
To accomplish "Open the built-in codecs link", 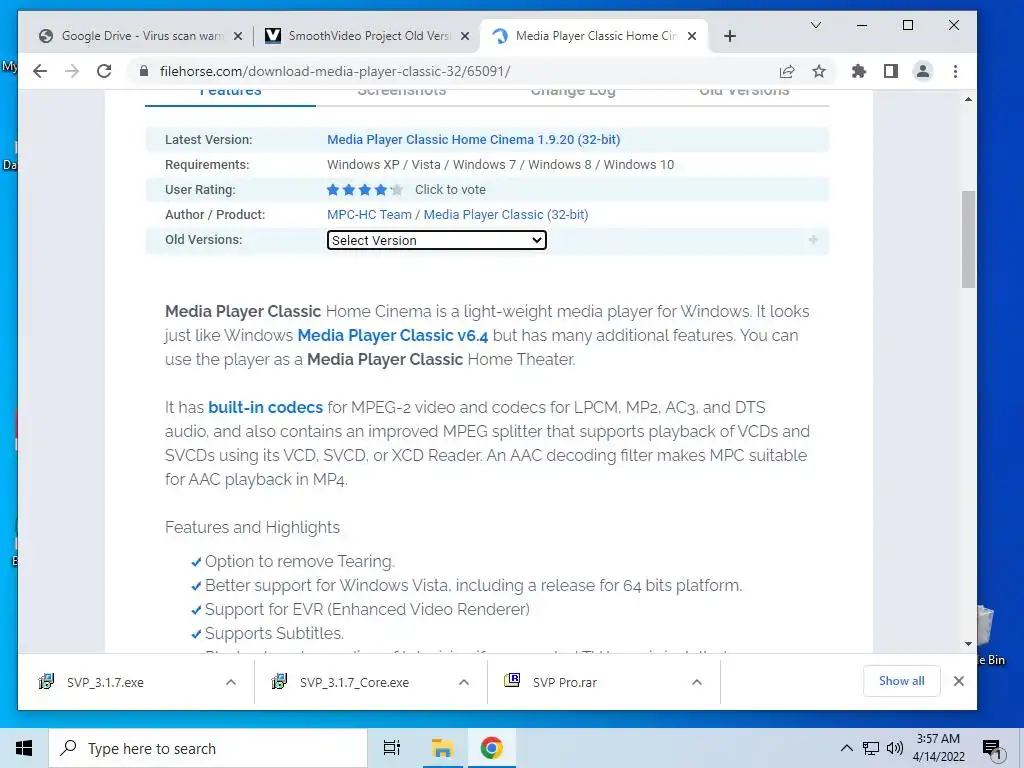I will (265, 408).
